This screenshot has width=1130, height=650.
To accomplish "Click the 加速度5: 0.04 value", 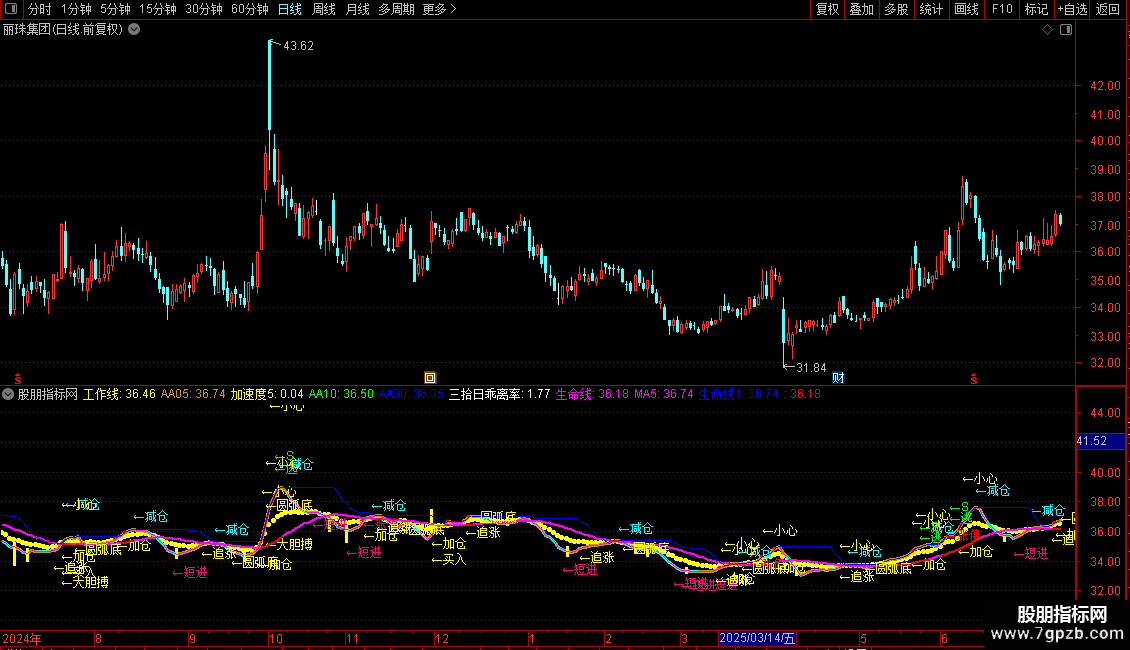I will point(267,394).
